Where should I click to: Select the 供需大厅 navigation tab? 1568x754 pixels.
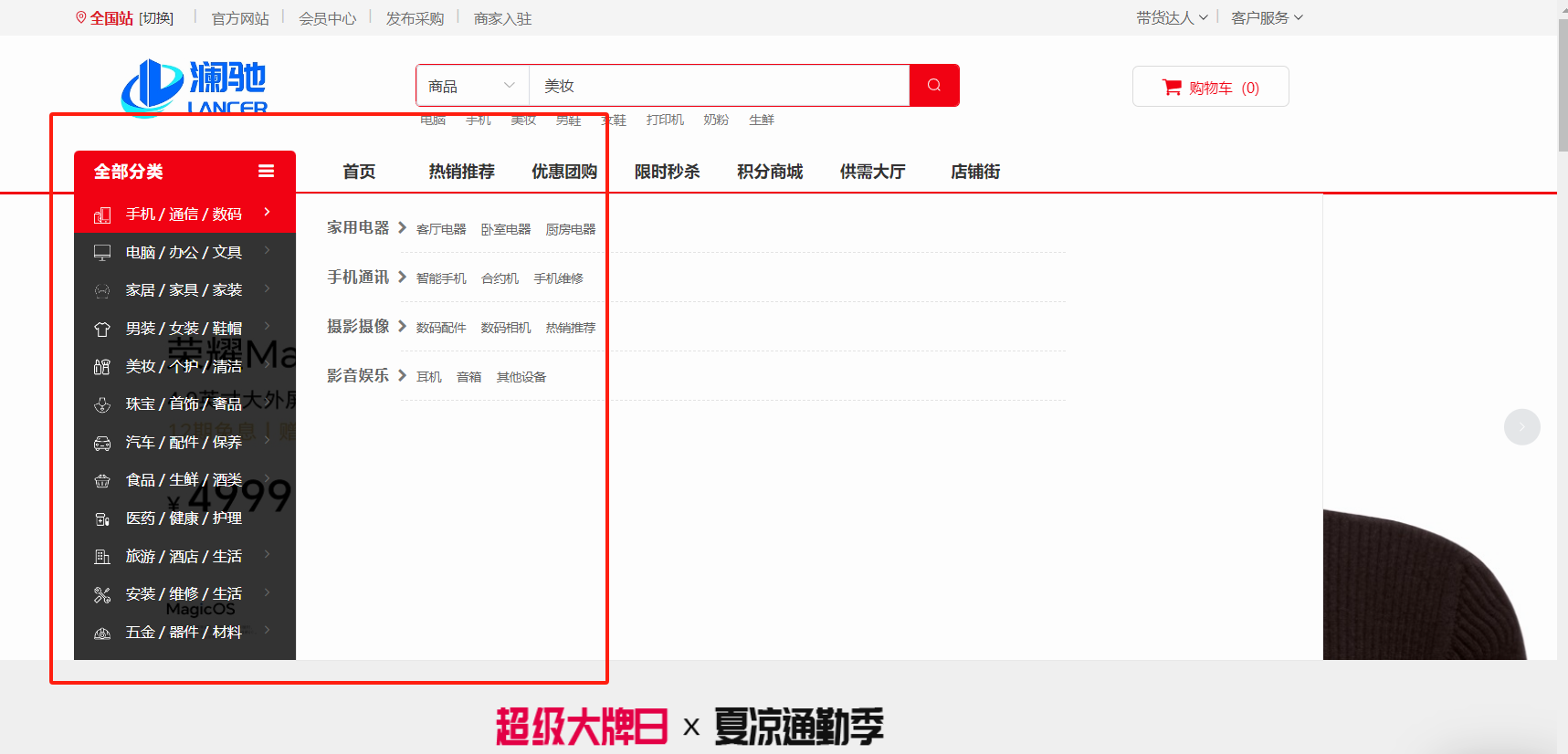tap(872, 172)
